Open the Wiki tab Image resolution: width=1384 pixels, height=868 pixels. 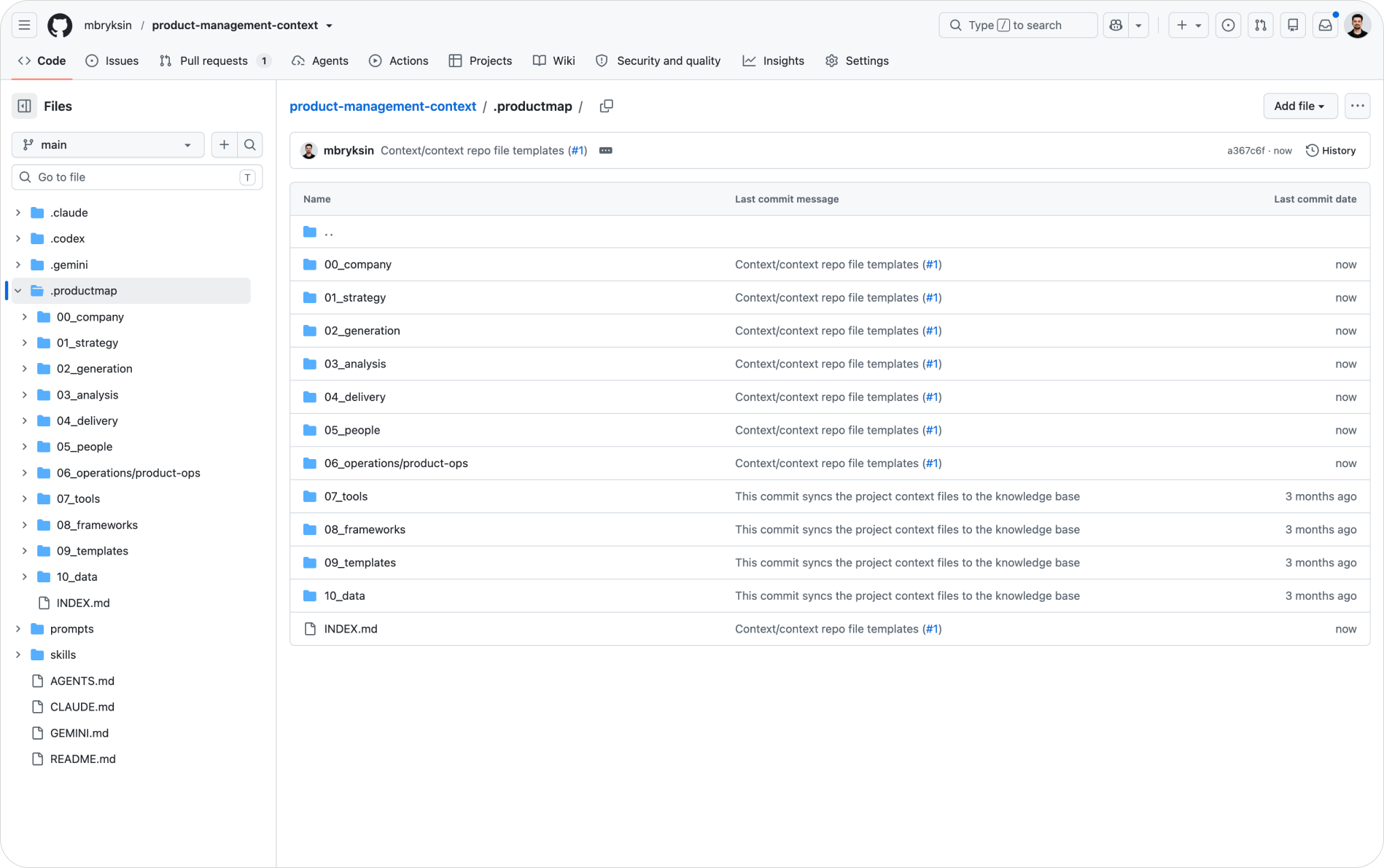click(x=554, y=61)
